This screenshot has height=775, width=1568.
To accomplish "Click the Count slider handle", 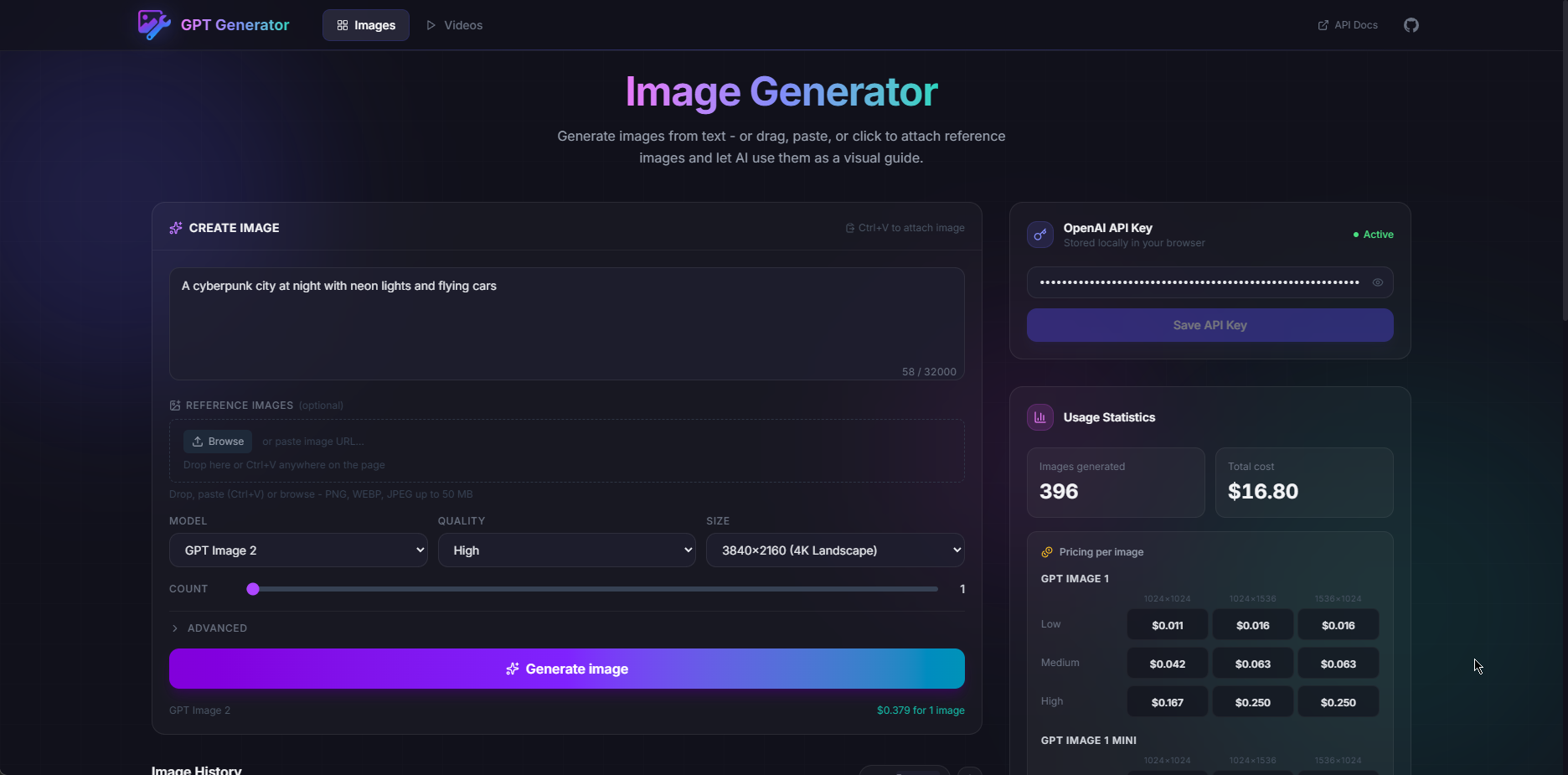I will pyautogui.click(x=253, y=589).
